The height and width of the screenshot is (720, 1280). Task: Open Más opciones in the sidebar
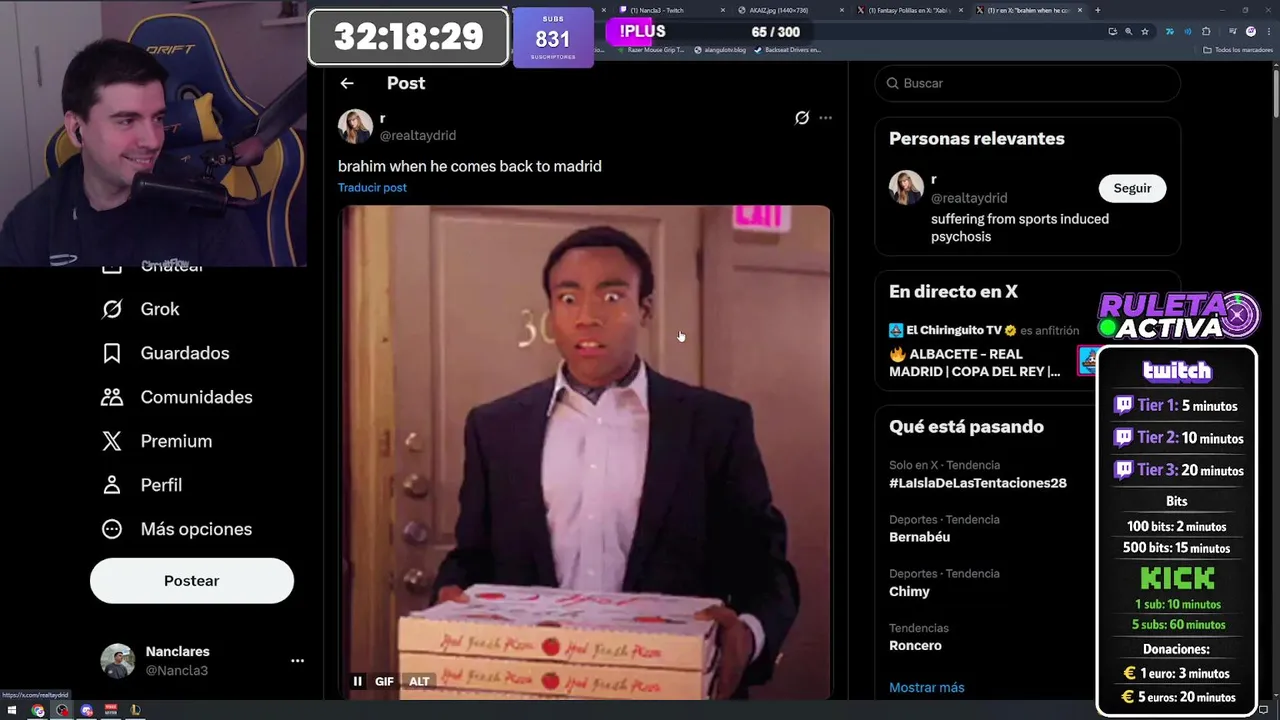[x=177, y=529]
